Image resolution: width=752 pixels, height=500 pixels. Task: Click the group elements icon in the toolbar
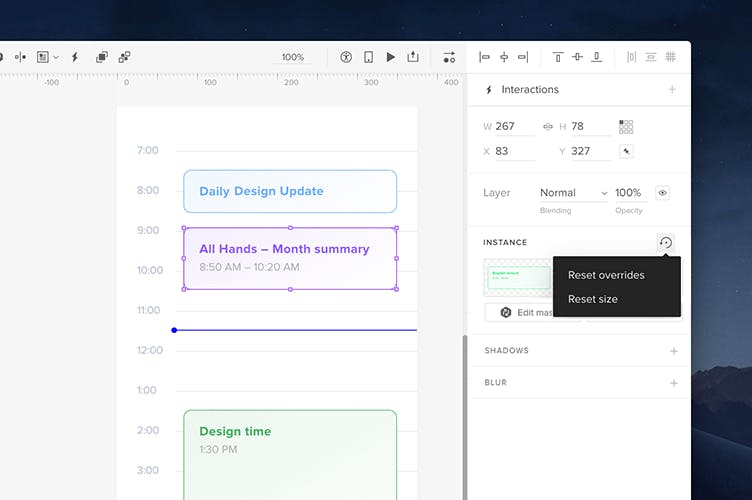pyautogui.click(x=102, y=57)
